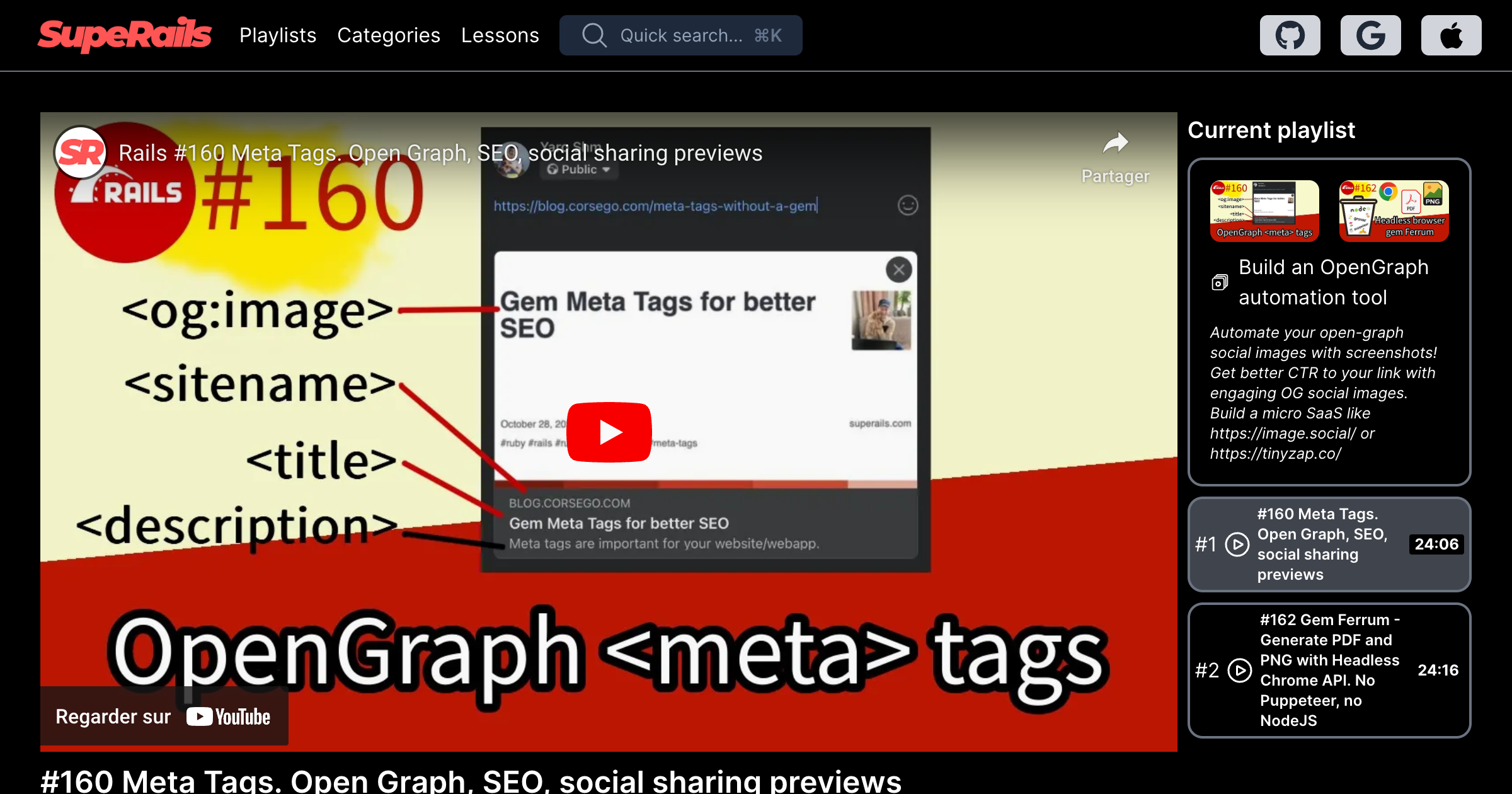The height and width of the screenshot is (794, 1512).
Task: Select lesson #1 #160 Meta Tags
Action: (1329, 544)
